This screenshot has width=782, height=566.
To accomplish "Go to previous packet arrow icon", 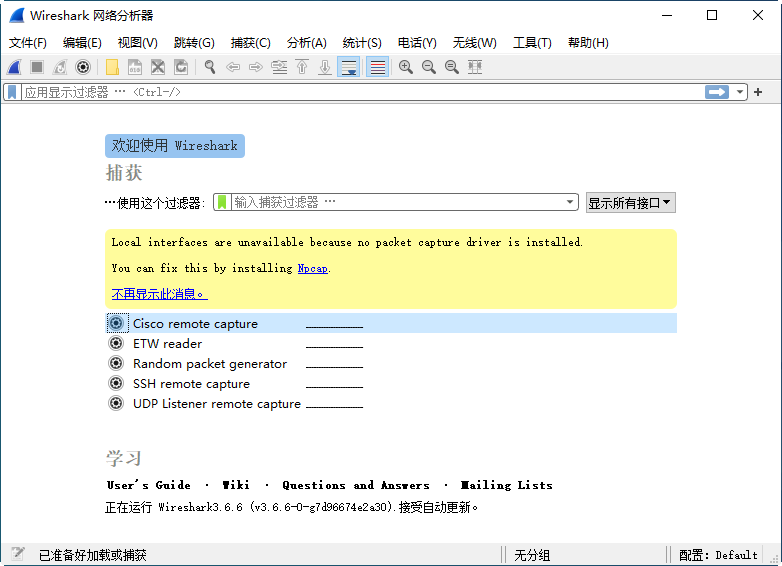I will 233,67.
